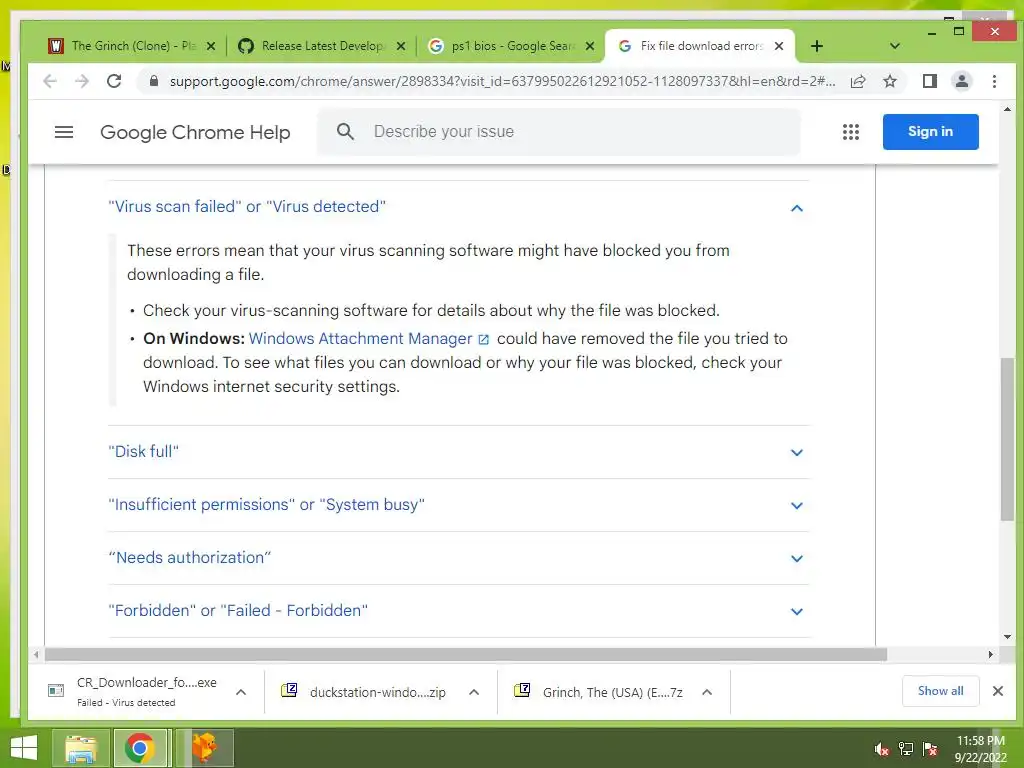
Task: Open the DuckStation taskbar app
Action: [x=204, y=748]
